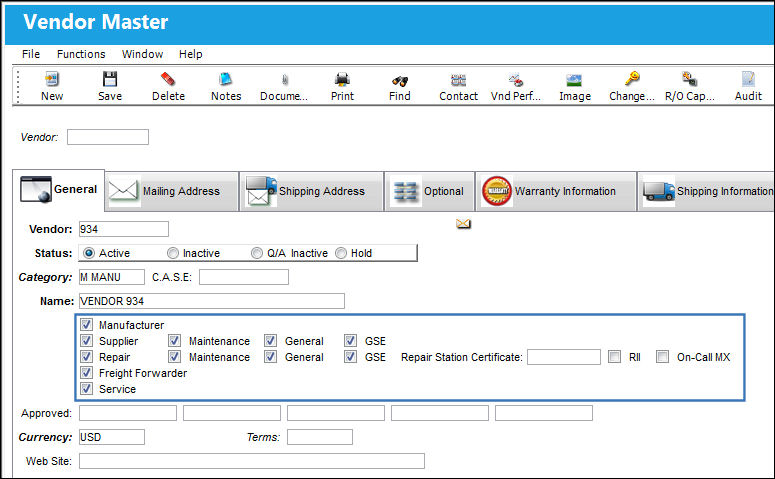Image resolution: width=775 pixels, height=479 pixels.
Task: Uncheck General in the Repair row
Action: coord(270,356)
